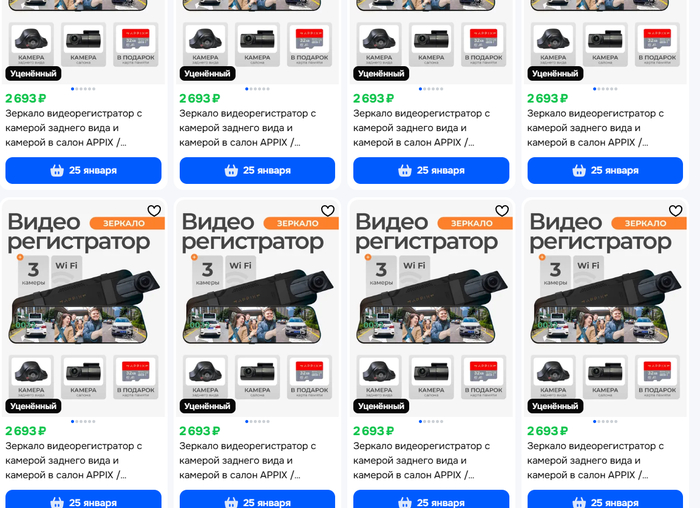
Task: Click the '25 января' button on the third bottom-row card
Action: pyautogui.click(x=431, y=499)
